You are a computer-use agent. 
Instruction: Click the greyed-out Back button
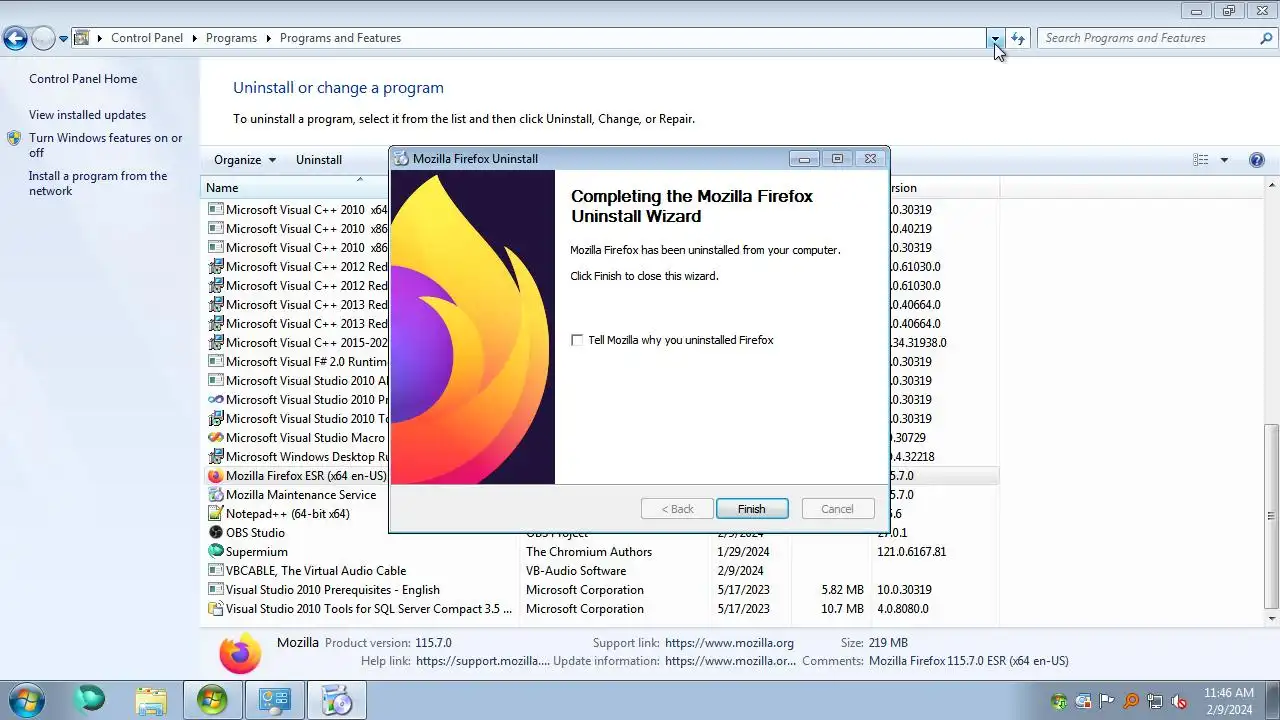[677, 509]
